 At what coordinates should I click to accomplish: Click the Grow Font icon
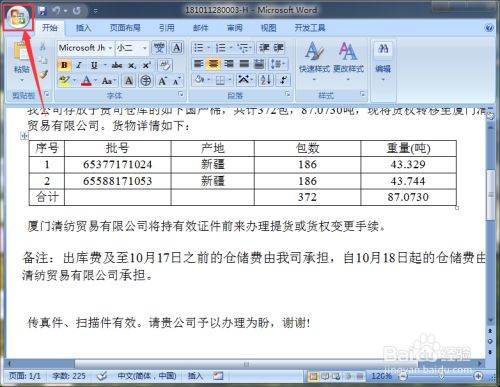click(x=163, y=81)
